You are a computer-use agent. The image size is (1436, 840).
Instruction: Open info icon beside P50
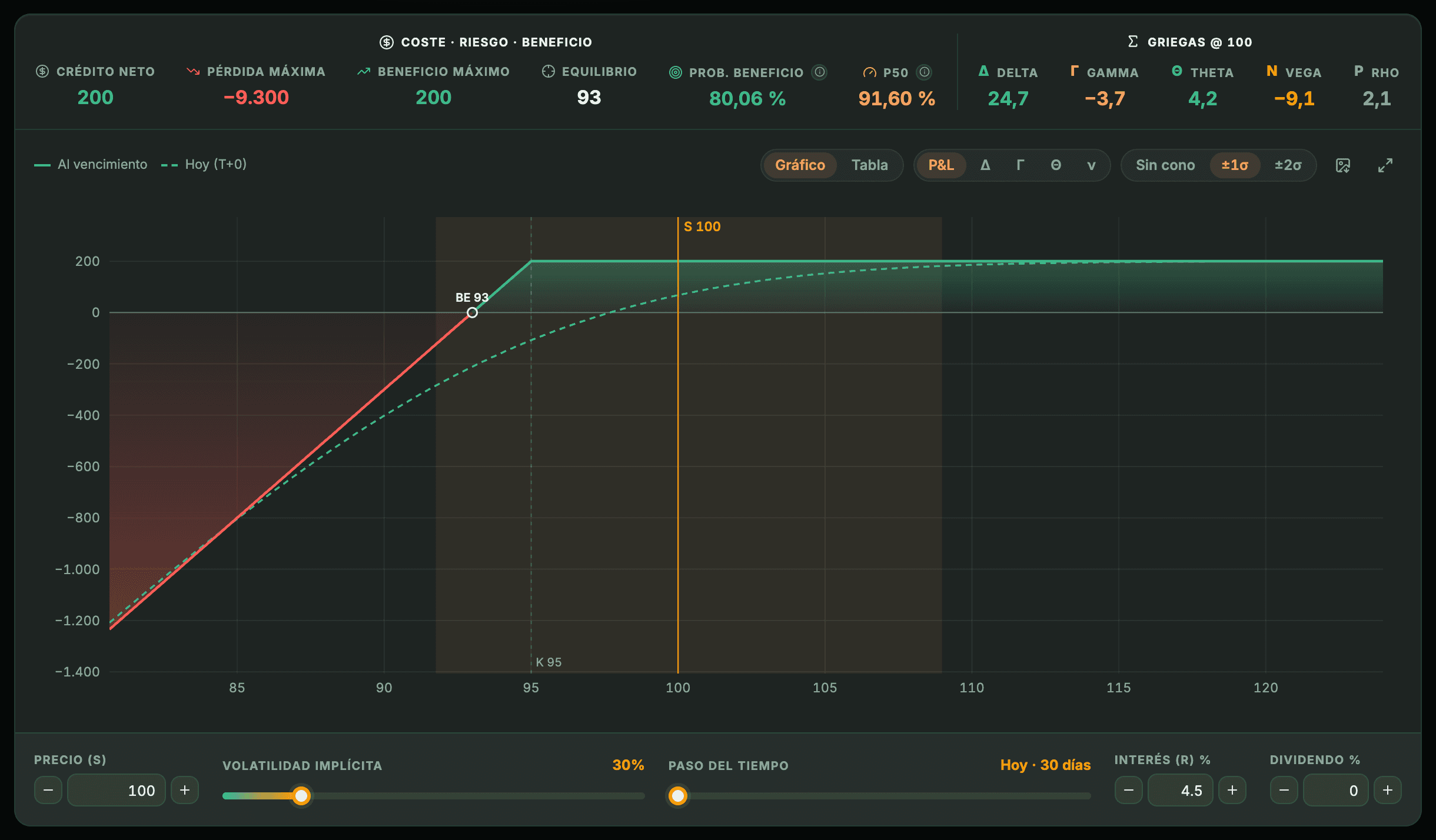pos(925,72)
